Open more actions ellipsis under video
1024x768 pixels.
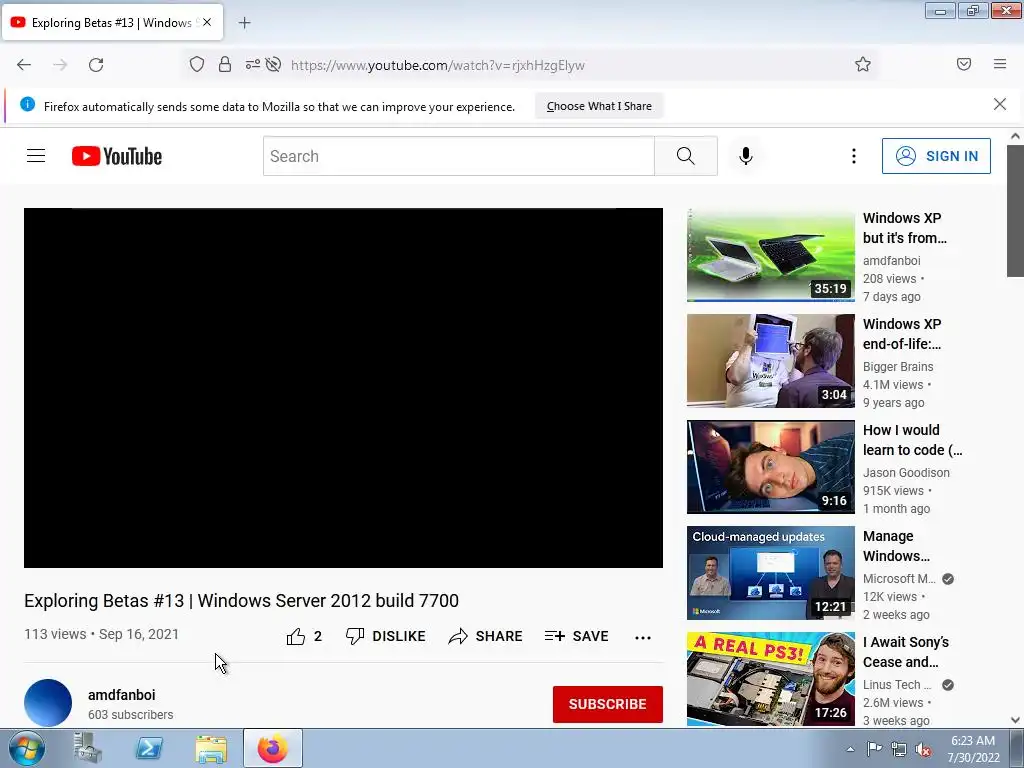pos(643,637)
